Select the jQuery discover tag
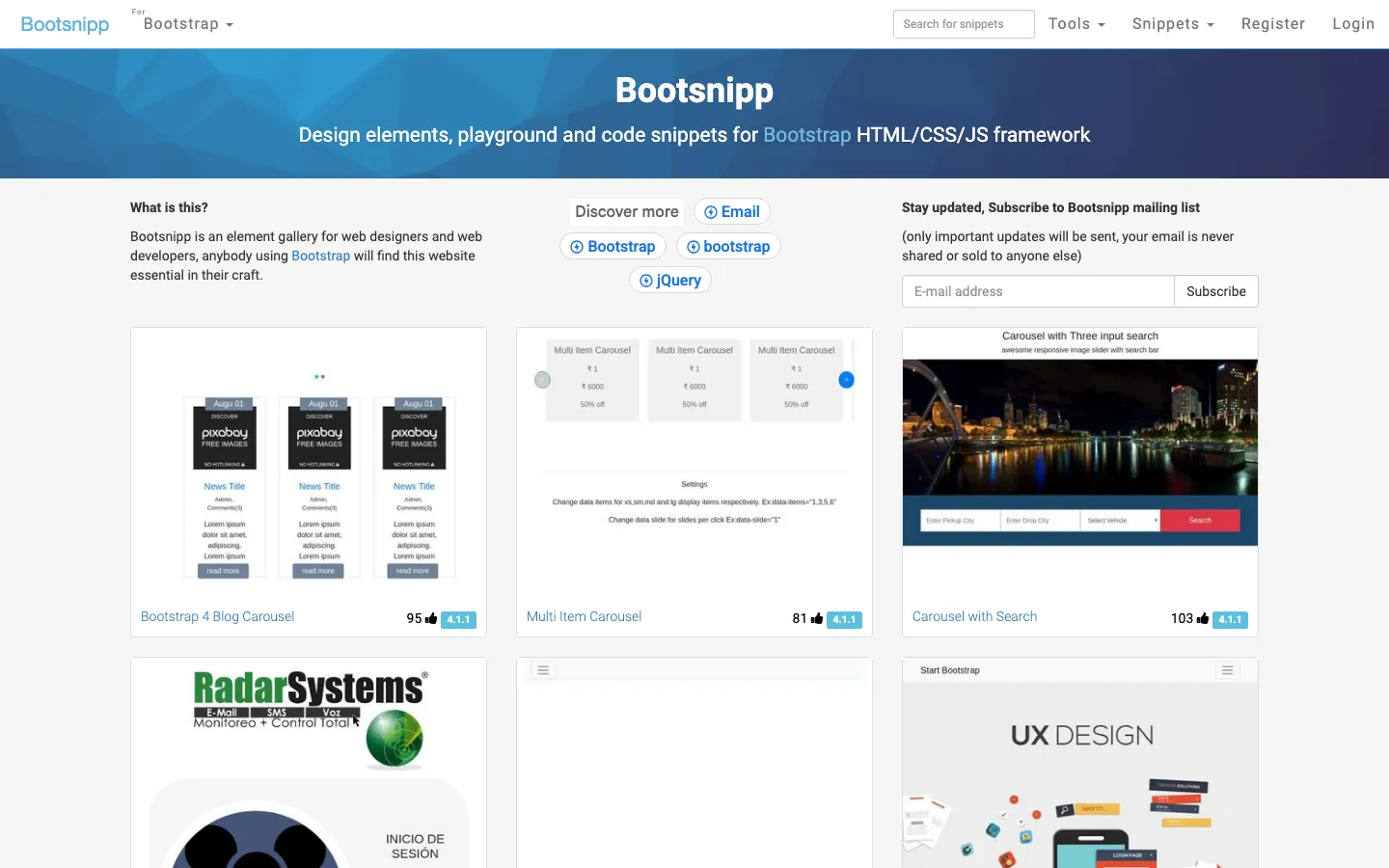The height and width of the screenshot is (868, 1389). (x=670, y=281)
